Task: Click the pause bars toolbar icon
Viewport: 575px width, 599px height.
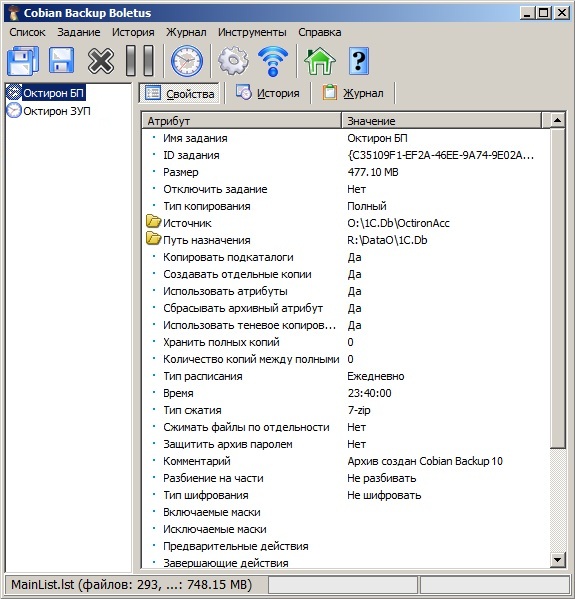Action: [140, 61]
